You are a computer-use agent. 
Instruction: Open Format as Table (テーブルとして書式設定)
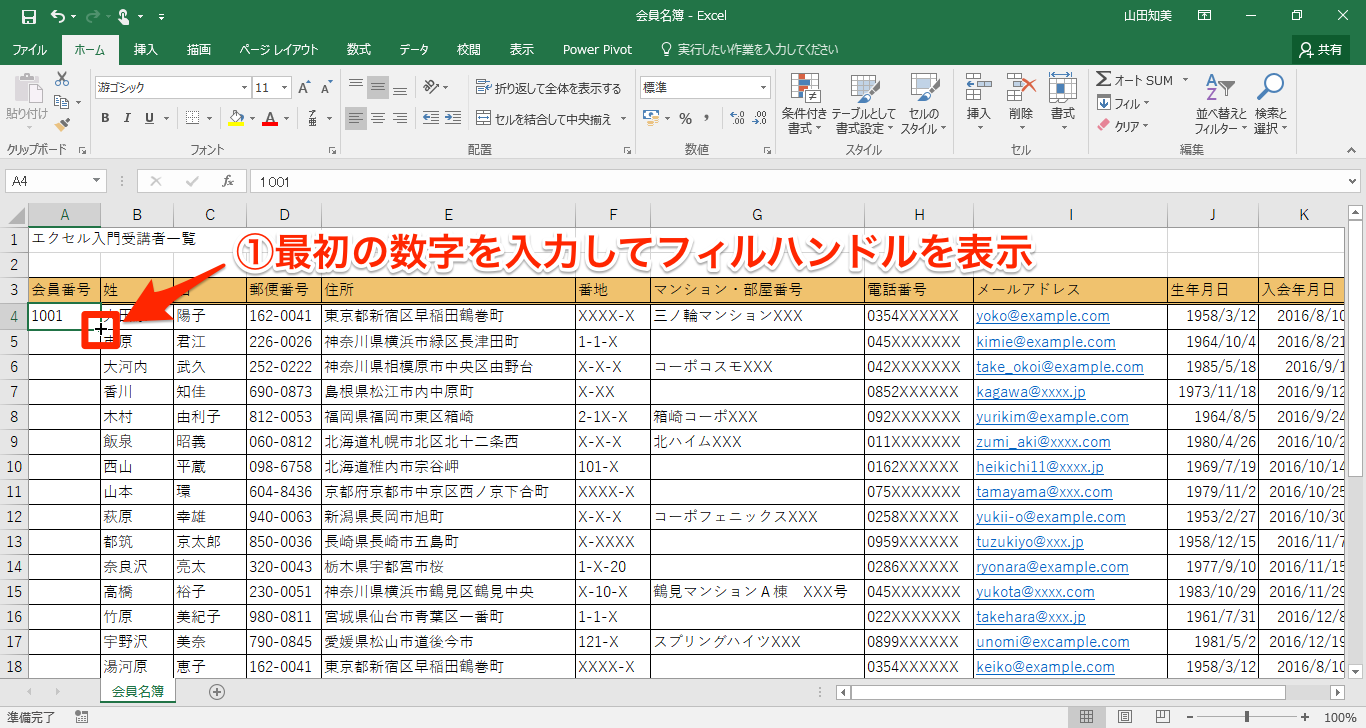click(x=864, y=104)
